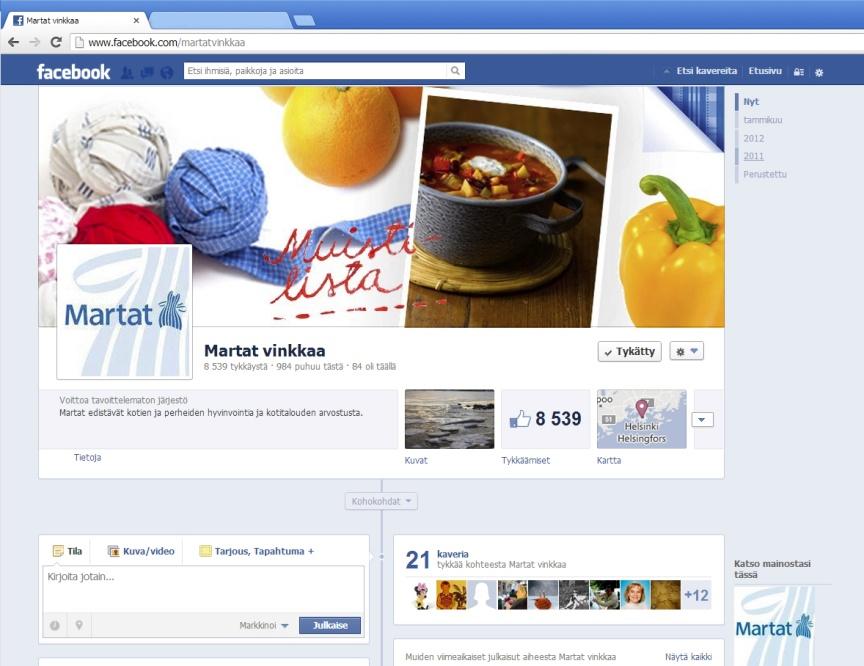Open page gear dropdown next to Tykätty
Screen dimensions: 864x666
pos(687,351)
